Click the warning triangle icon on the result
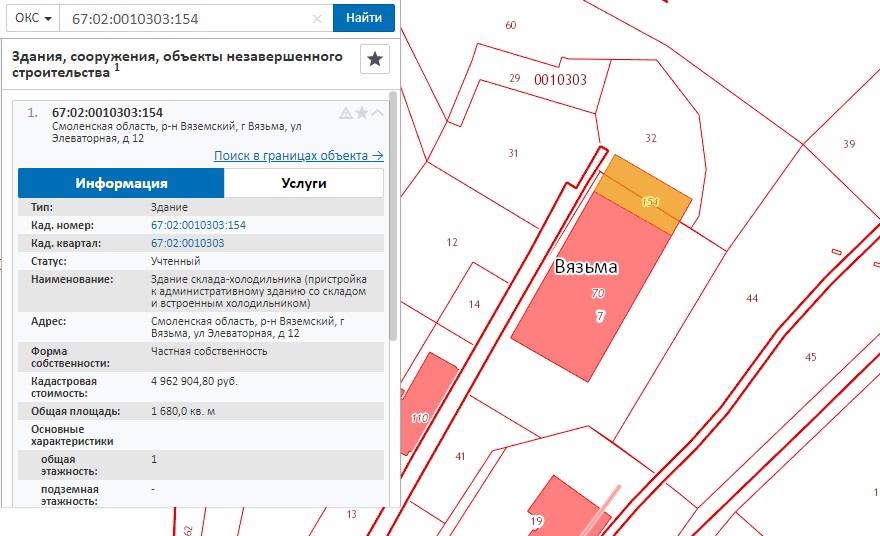 [x=346, y=113]
